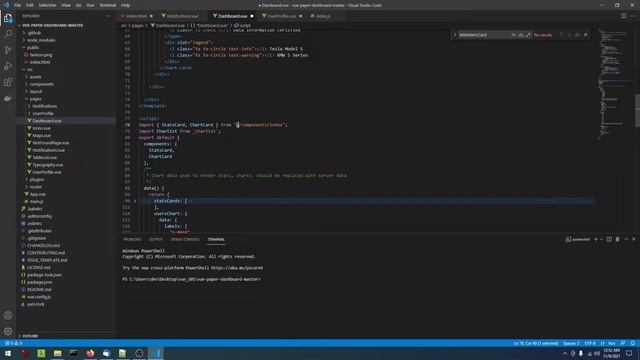Close the terminal panel
Image resolution: width=640 pixels, height=360 pixels.
633,239
